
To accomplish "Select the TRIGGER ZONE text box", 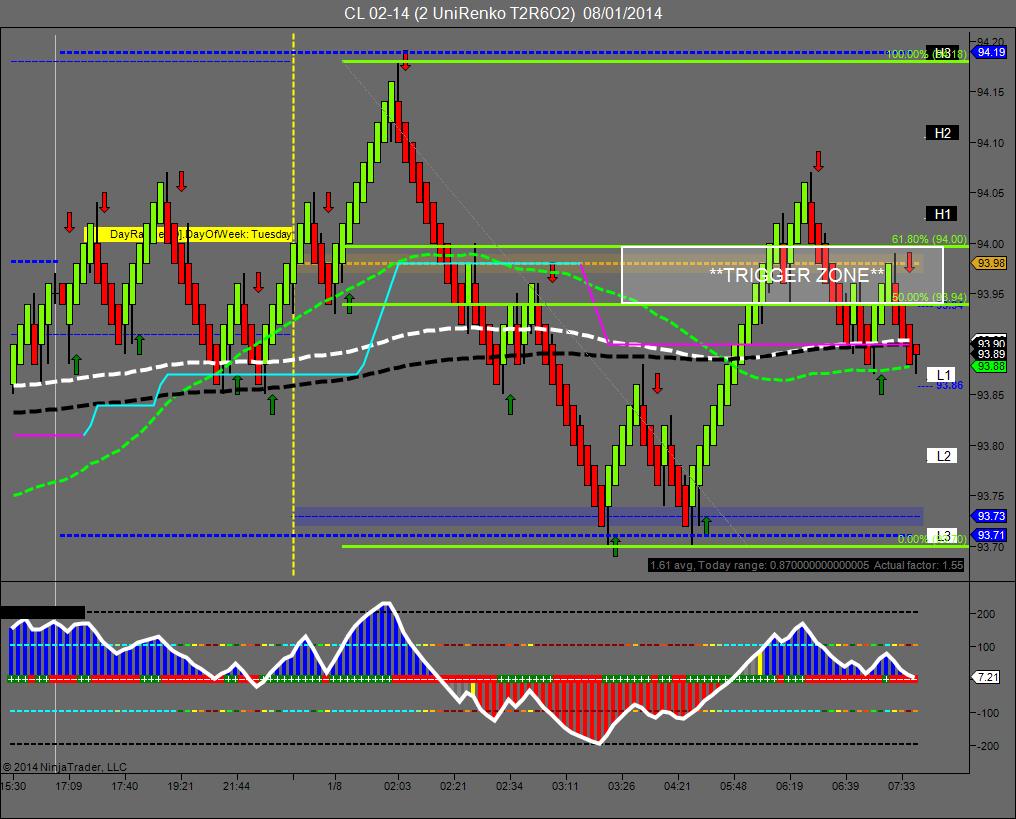I will pos(782,275).
